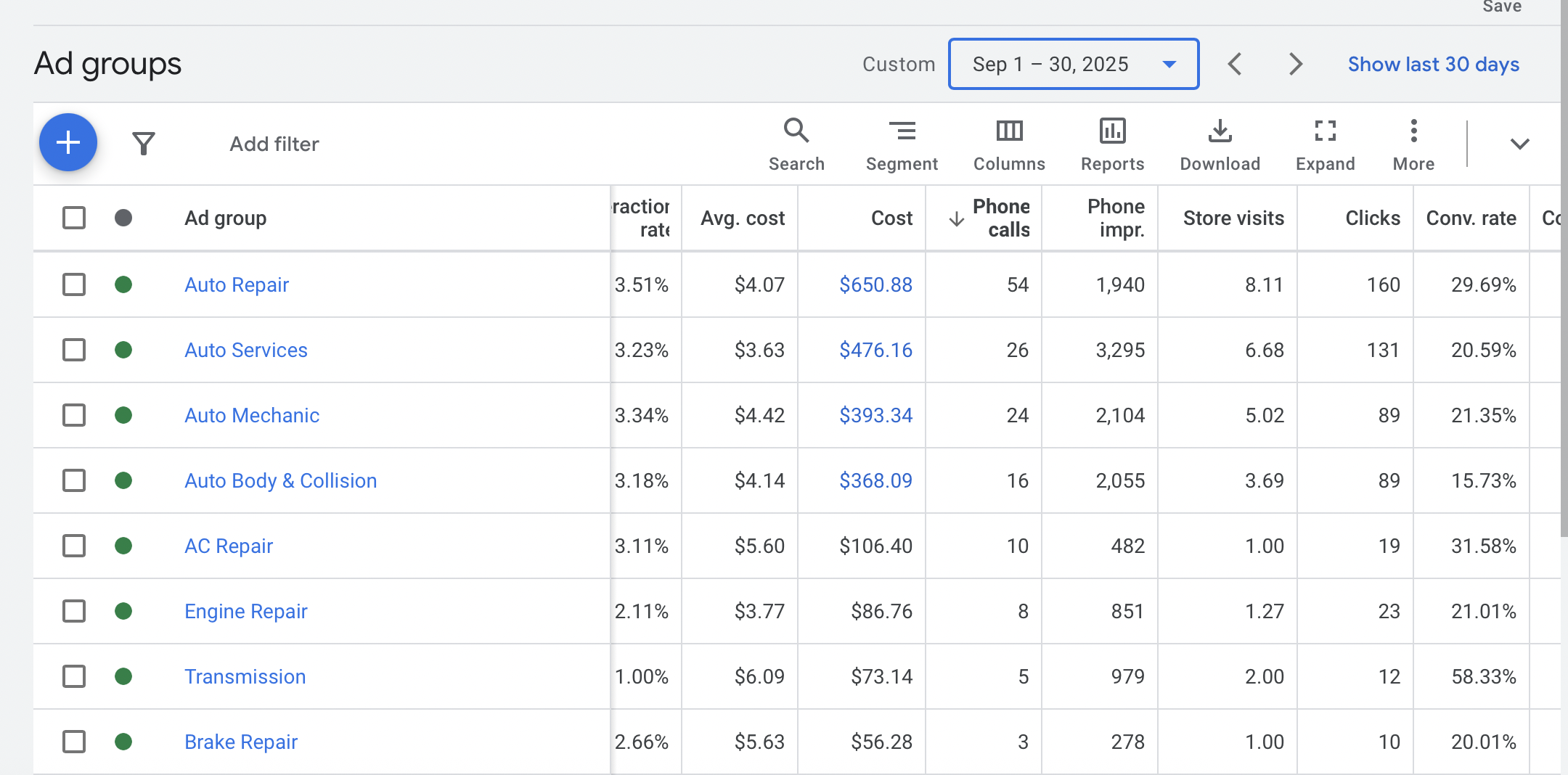
Task: Expand the table to fullscreen
Action: (x=1325, y=142)
